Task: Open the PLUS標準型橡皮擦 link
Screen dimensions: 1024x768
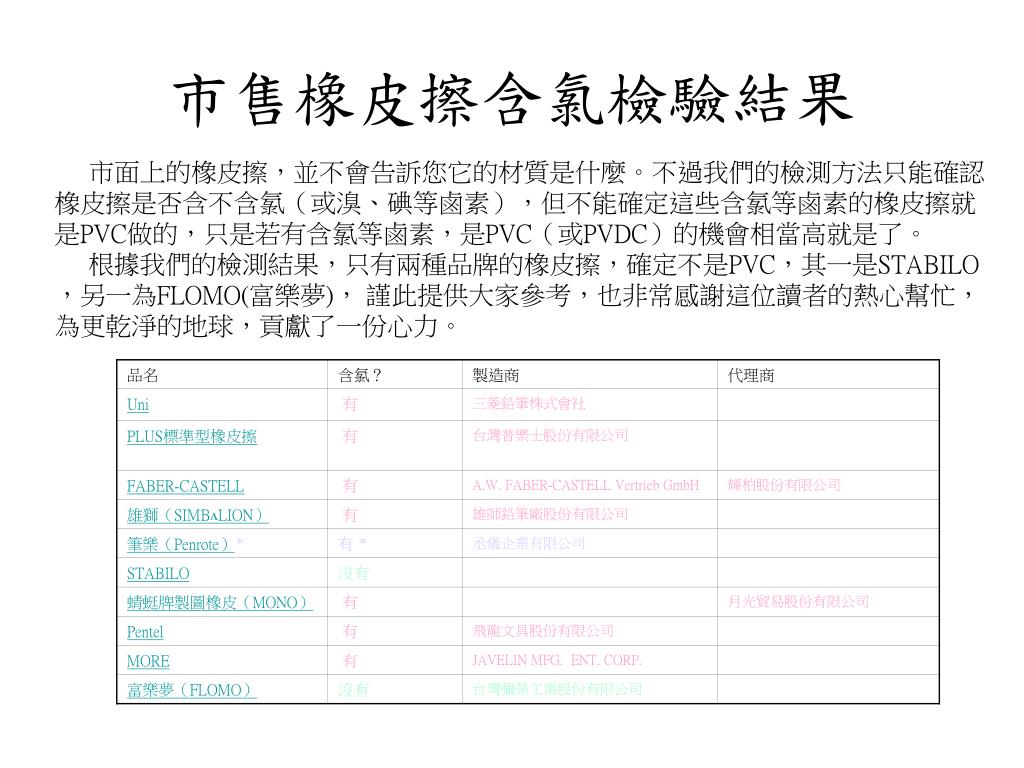Action: point(191,436)
